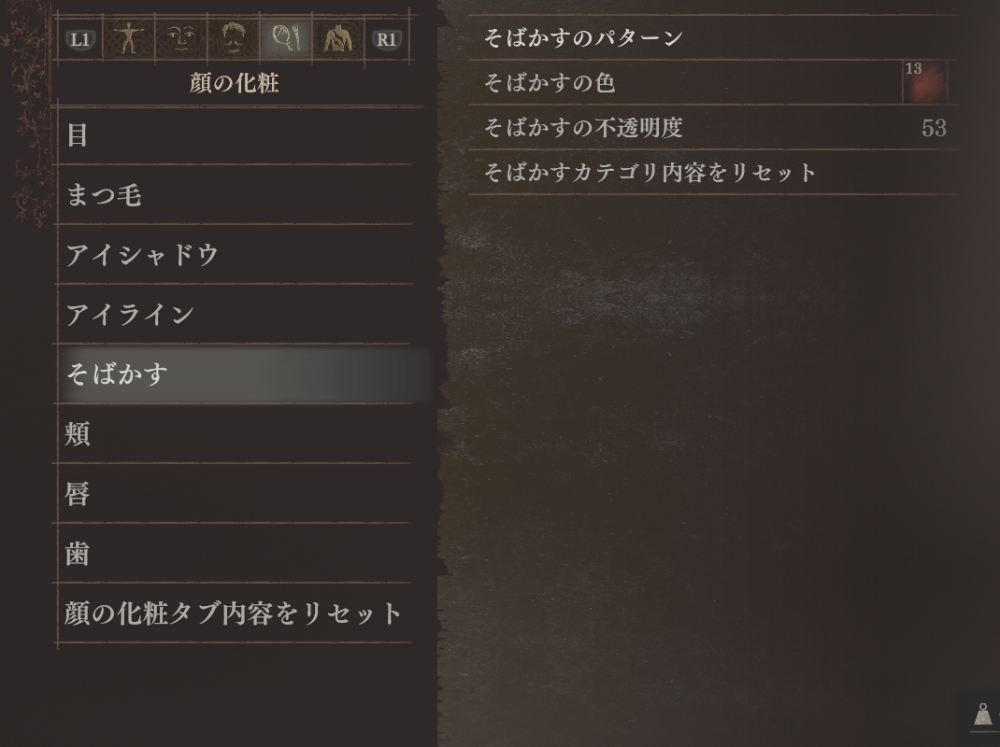Click 顔の化粧タブ内容をリセット
This screenshot has height=747, width=1000.
(233, 613)
